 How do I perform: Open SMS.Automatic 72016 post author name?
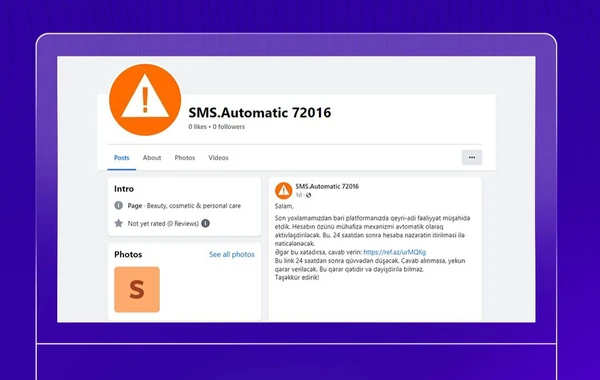tap(327, 186)
